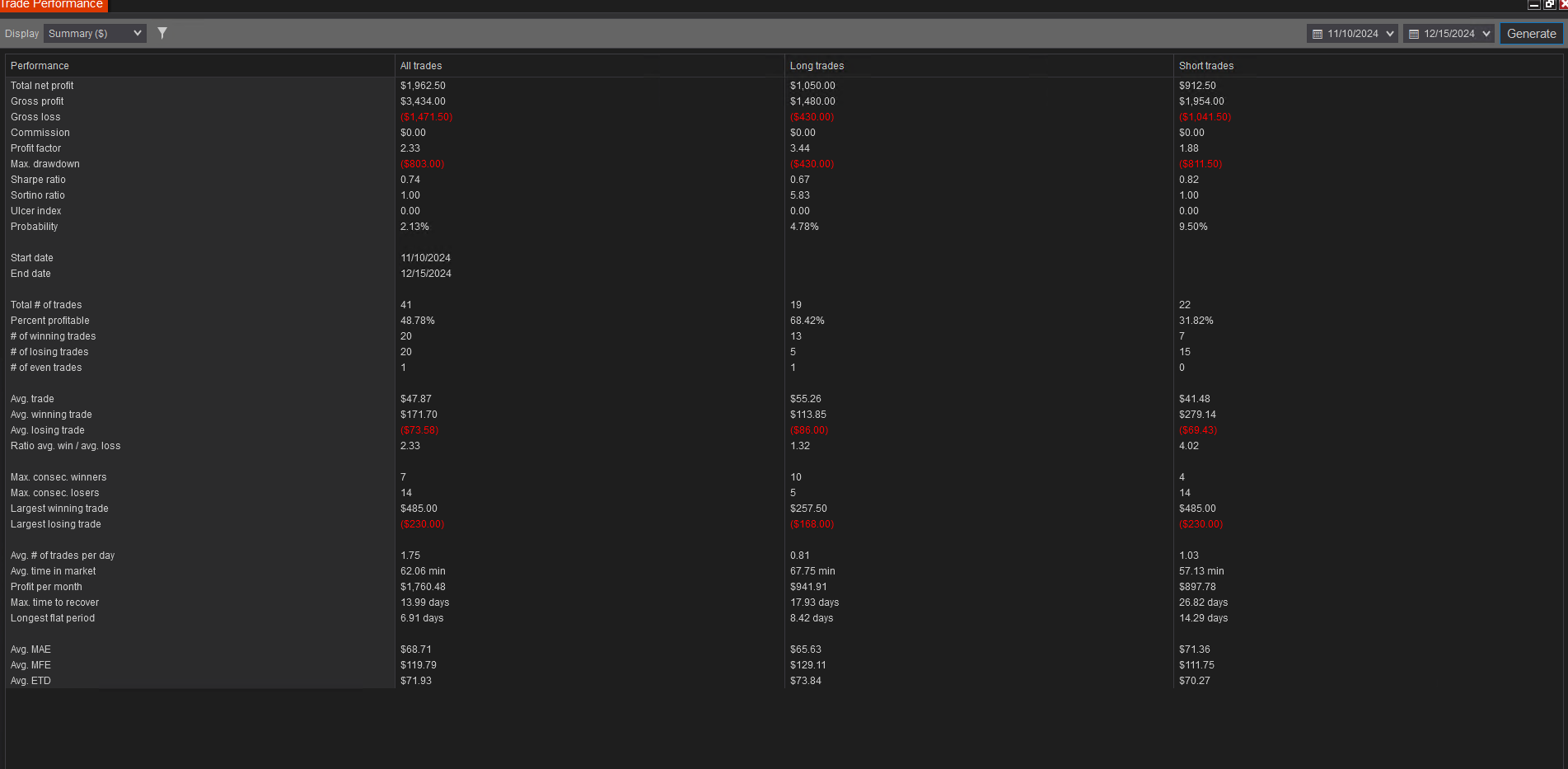Viewport: 1568px width, 769px height.
Task: Select the Gross profit row label
Action: (x=37, y=101)
